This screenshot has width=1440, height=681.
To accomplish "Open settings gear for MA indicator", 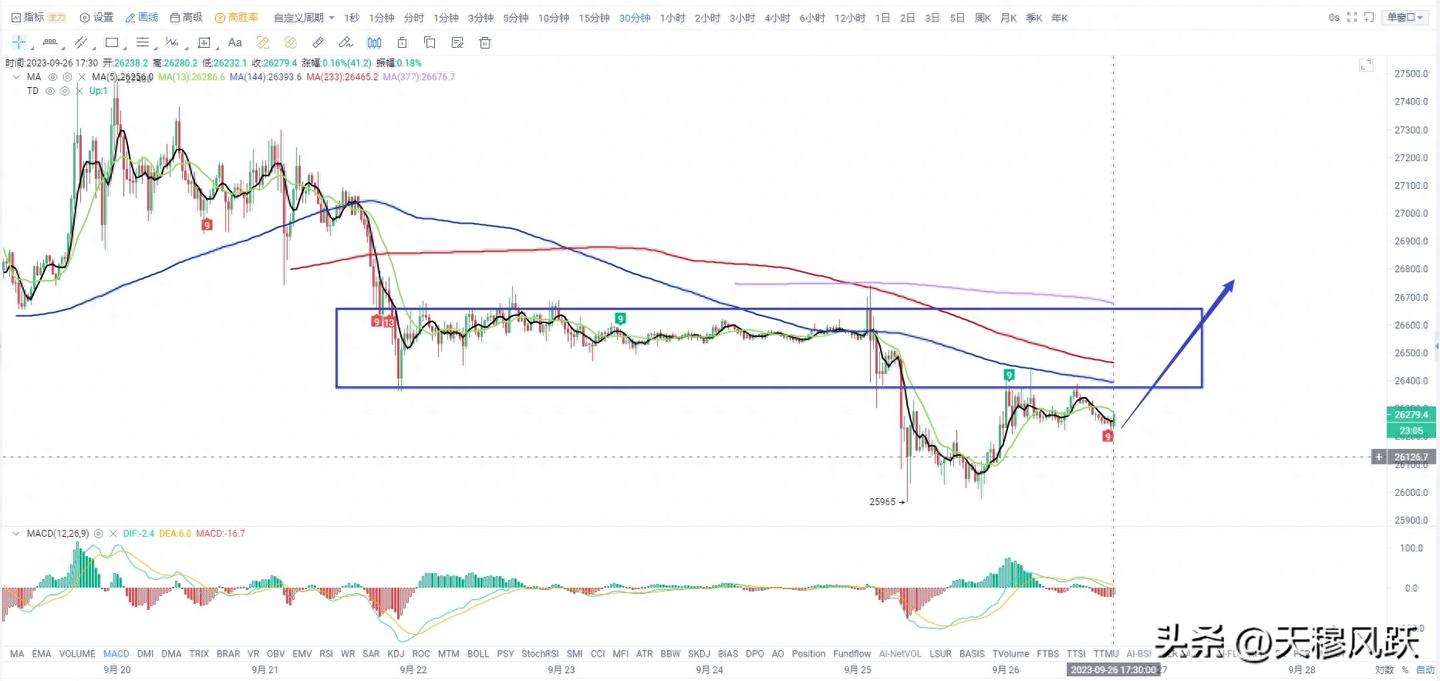I will coord(67,77).
